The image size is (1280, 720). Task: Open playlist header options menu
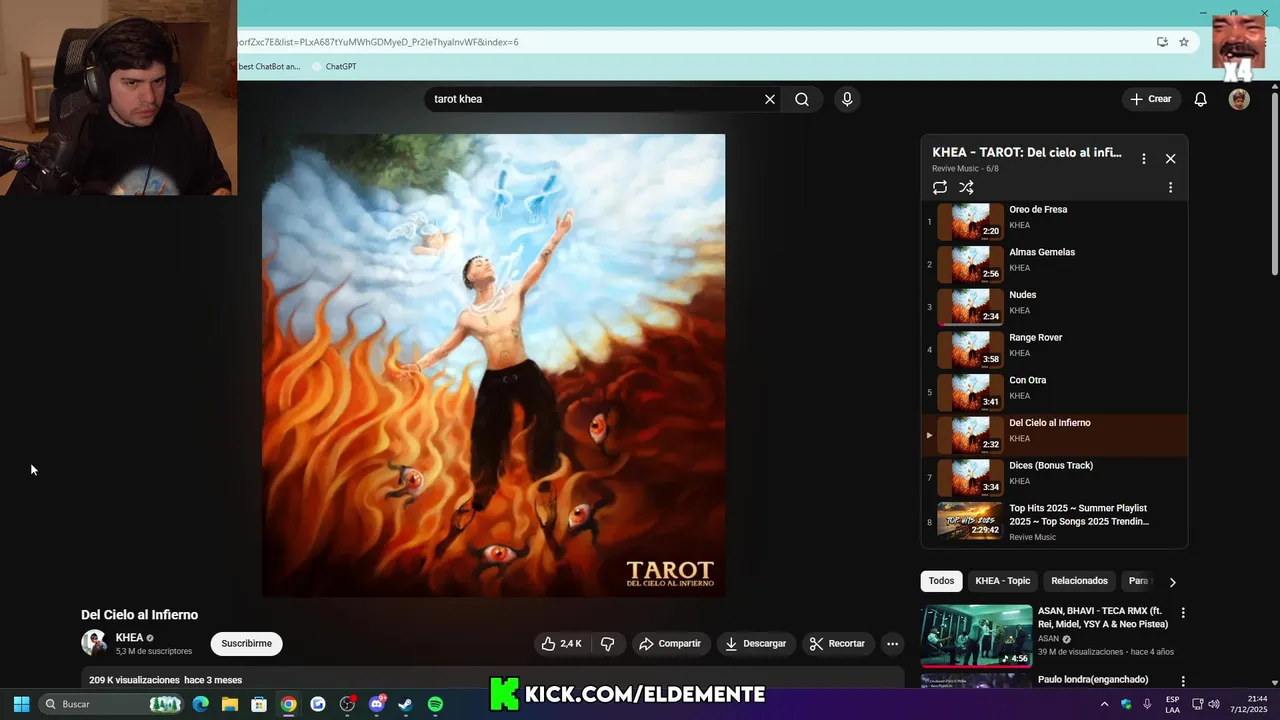[x=1144, y=158]
